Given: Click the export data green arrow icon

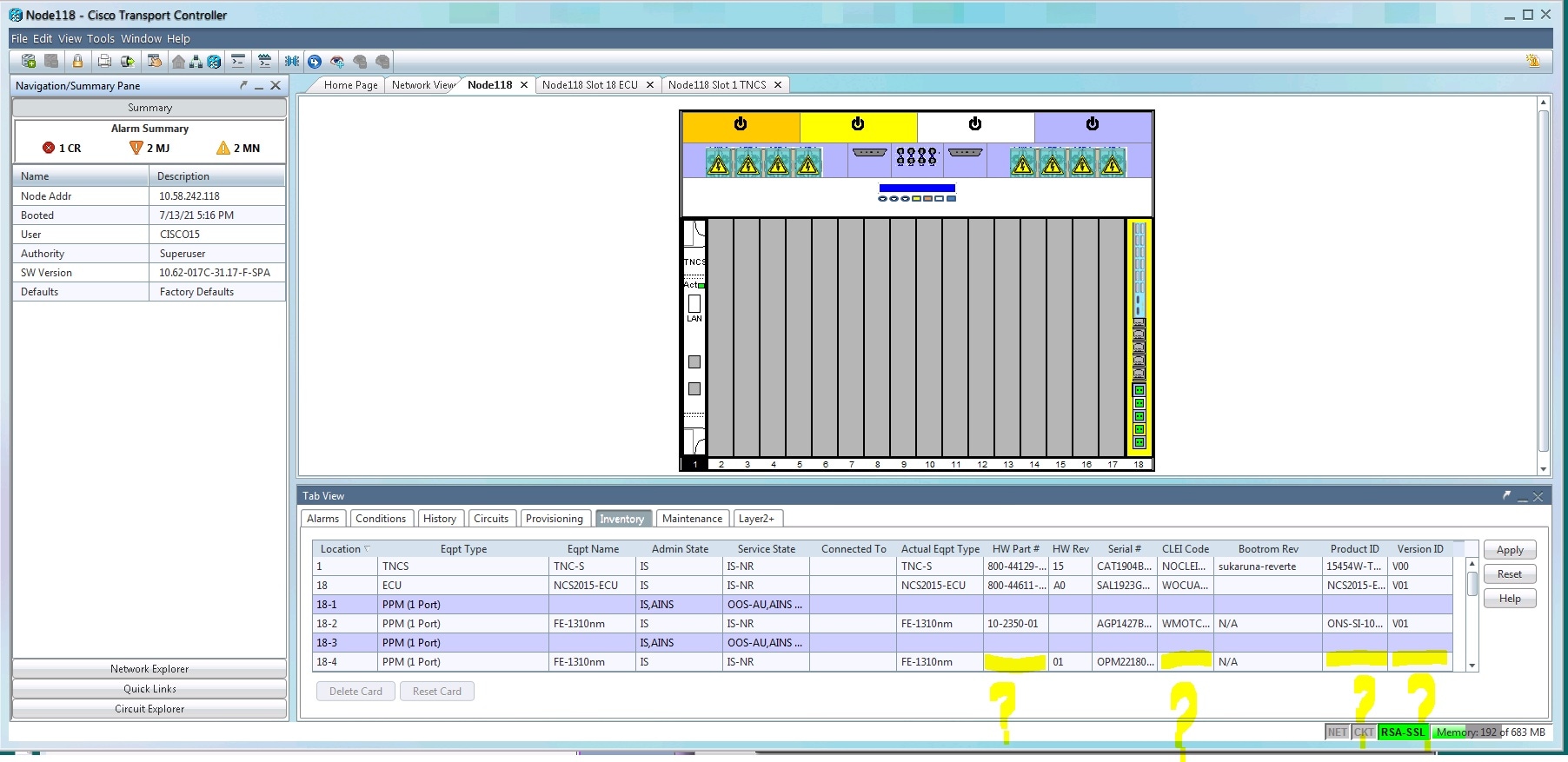Looking at the screenshot, I should 128,61.
